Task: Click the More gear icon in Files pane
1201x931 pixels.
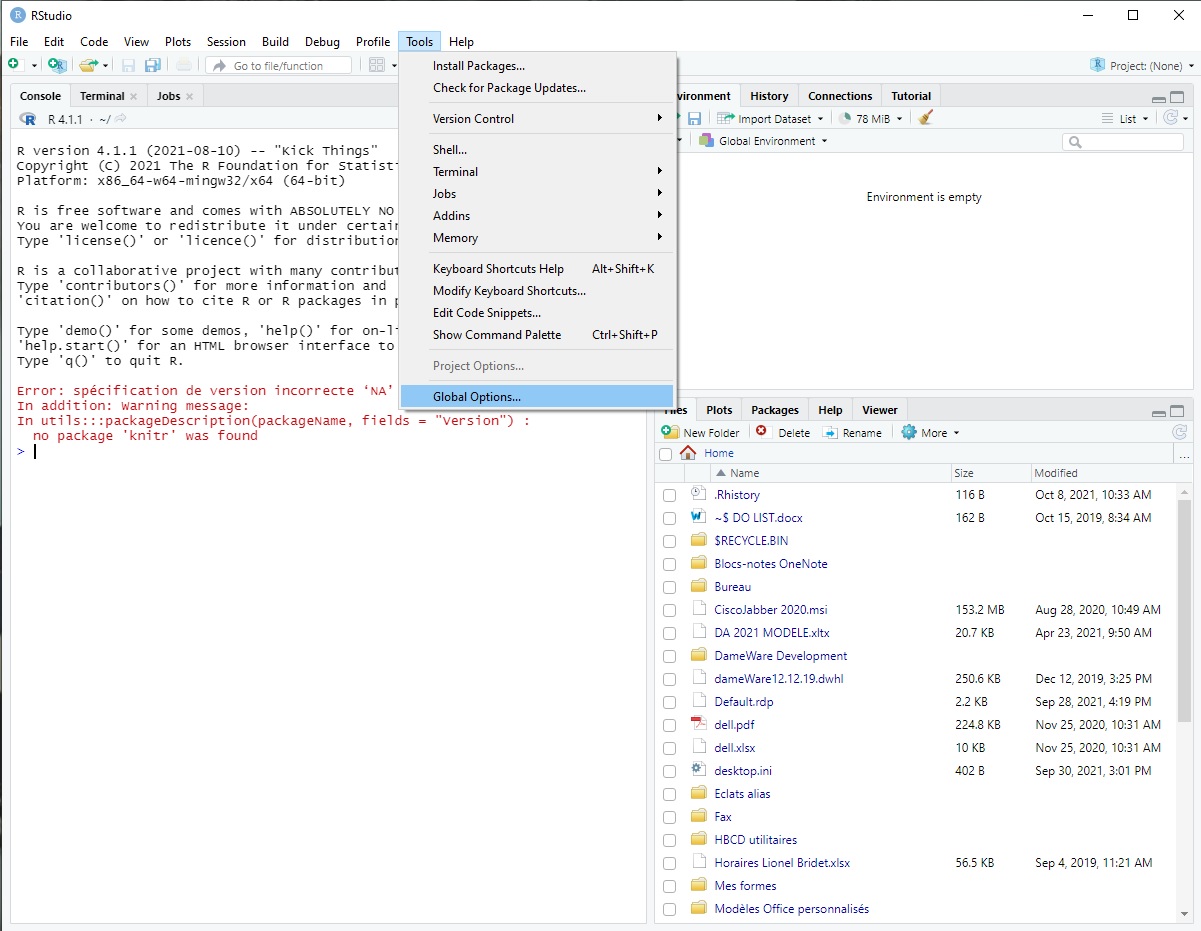Action: pos(909,432)
